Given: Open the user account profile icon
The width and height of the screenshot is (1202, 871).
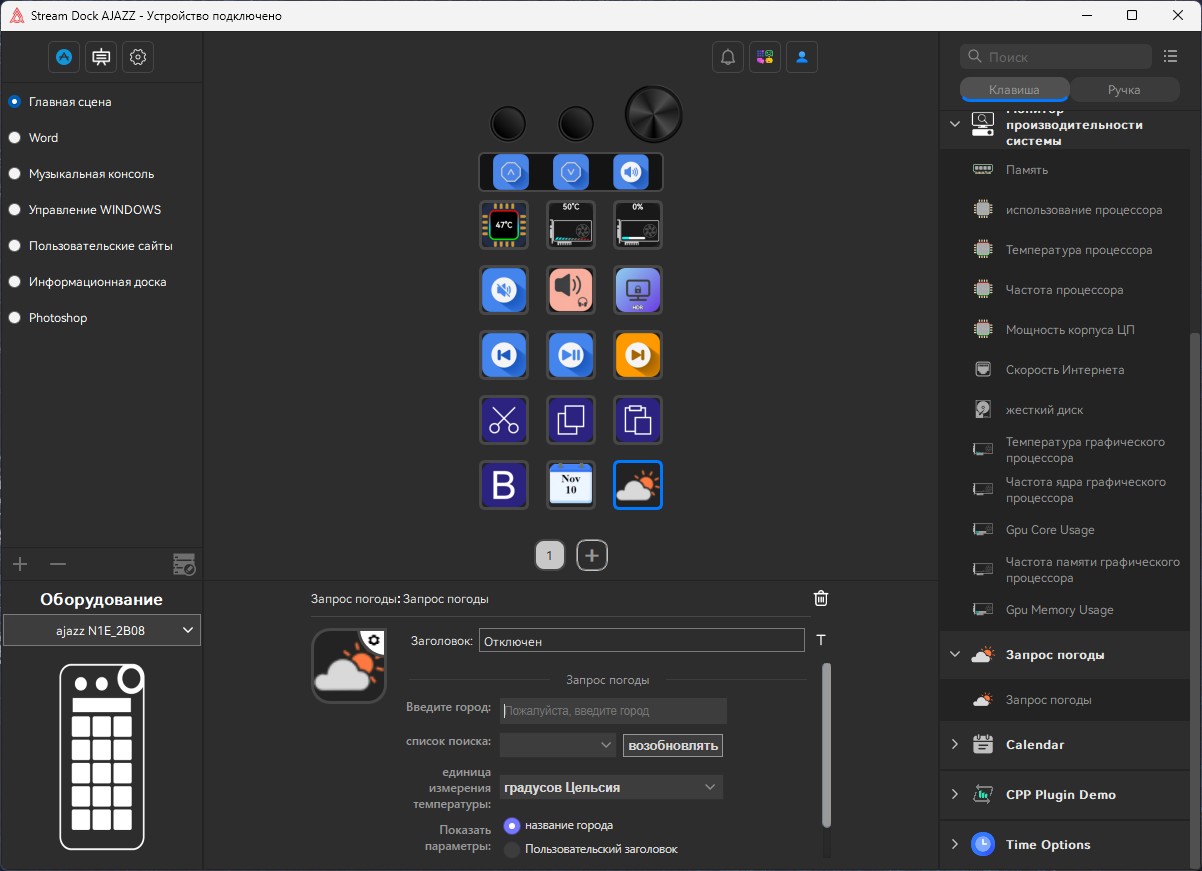Looking at the screenshot, I should (802, 57).
